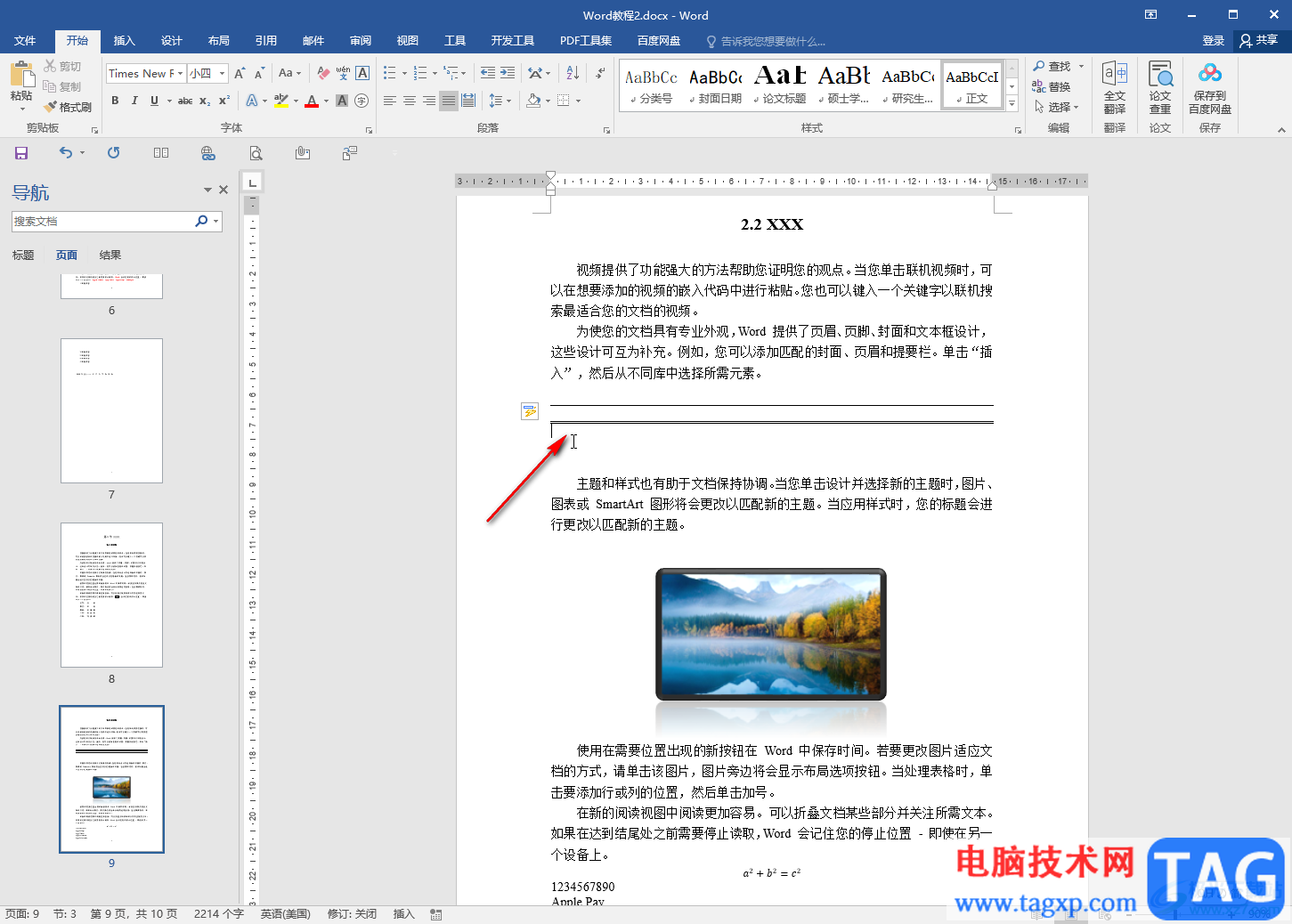Center the paragraph text
This screenshot has height=924, width=1292.
(x=410, y=101)
